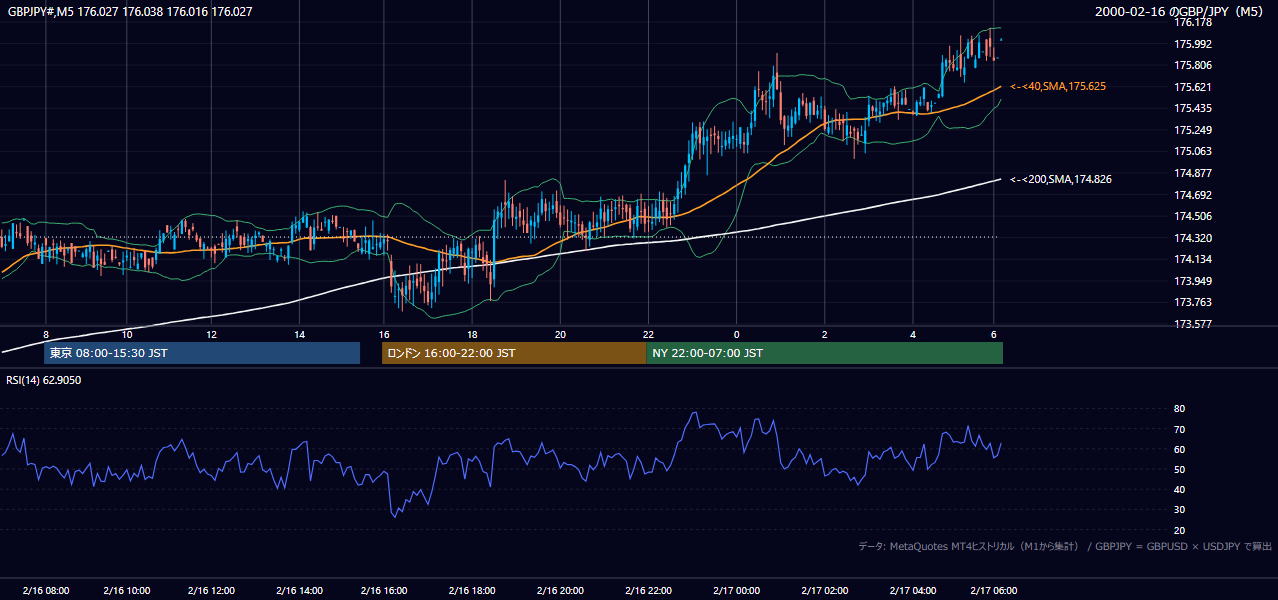
Task: Click RSI scale value 80
Action: 1179,409
